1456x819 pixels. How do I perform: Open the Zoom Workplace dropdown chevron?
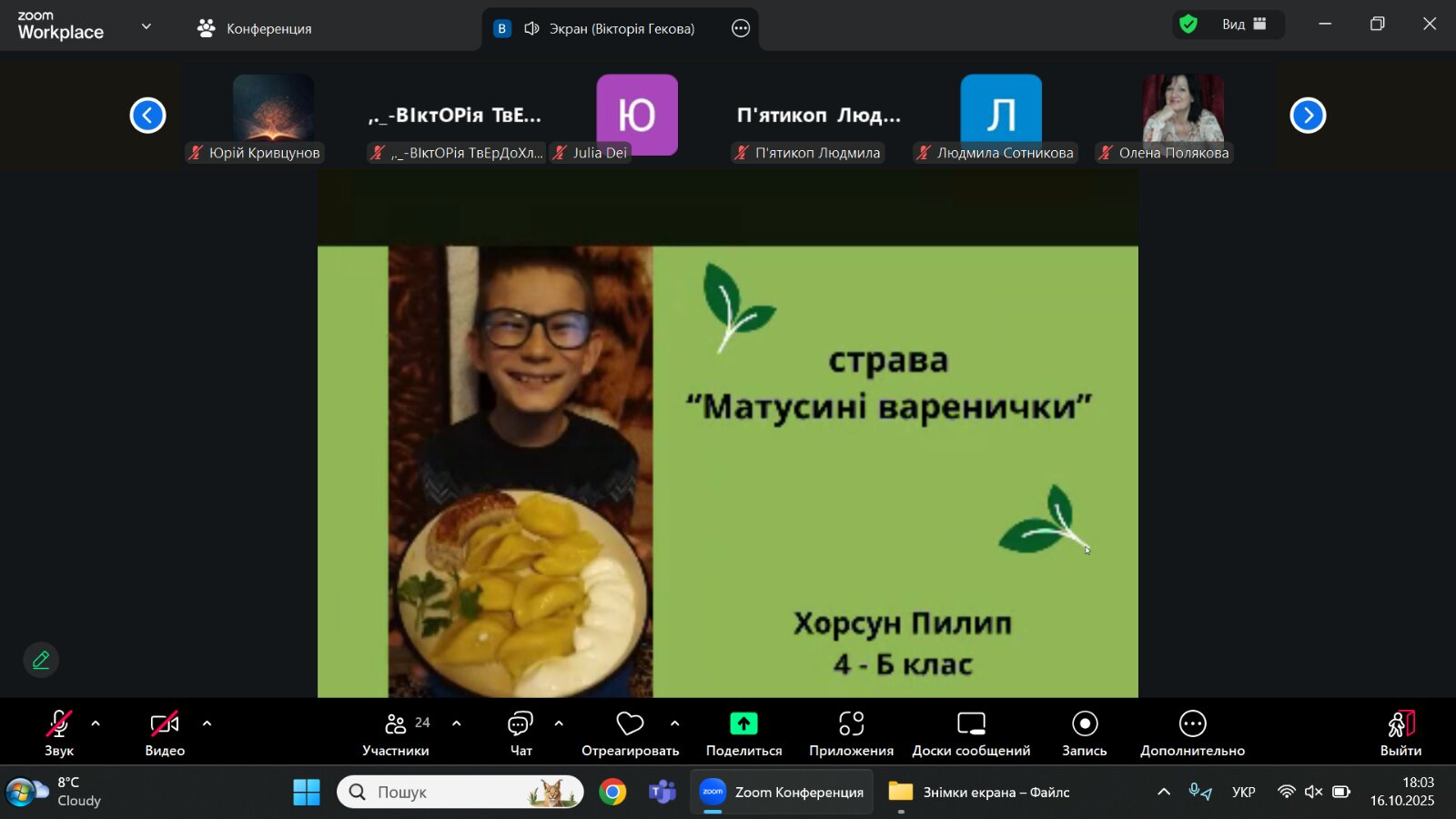[147, 26]
